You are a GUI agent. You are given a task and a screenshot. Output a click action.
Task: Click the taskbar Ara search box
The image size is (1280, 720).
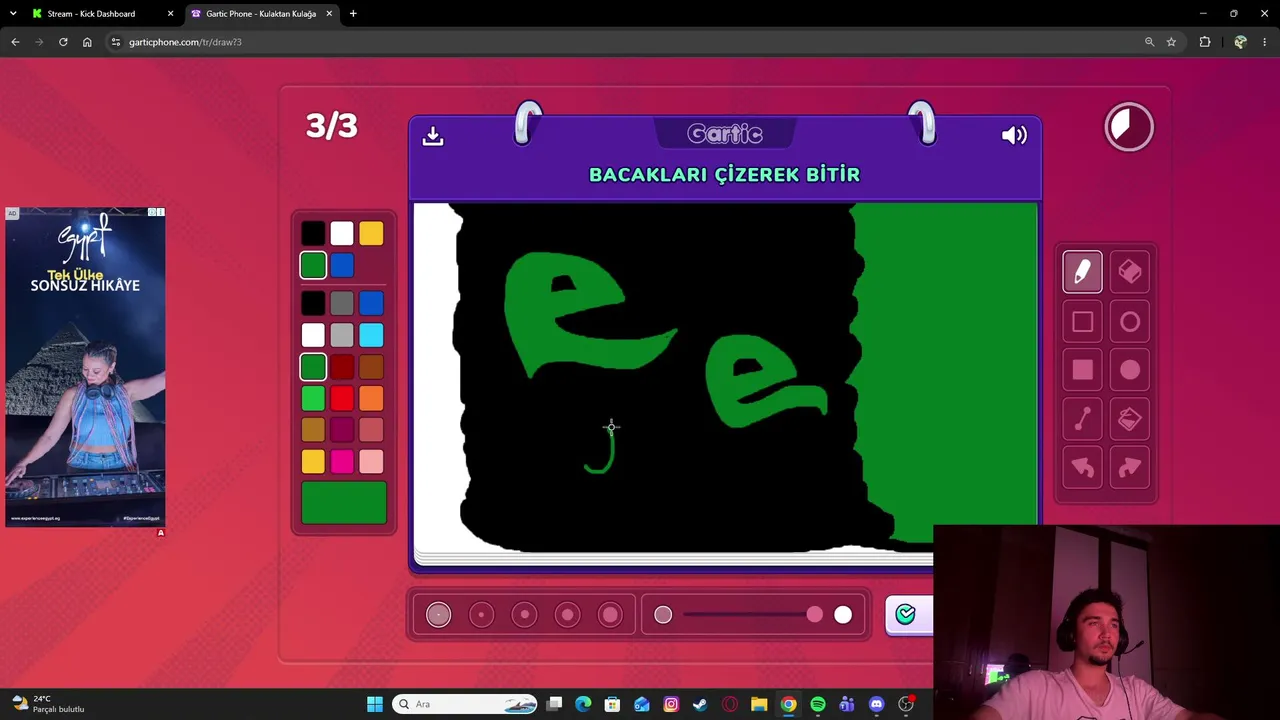[x=464, y=704]
